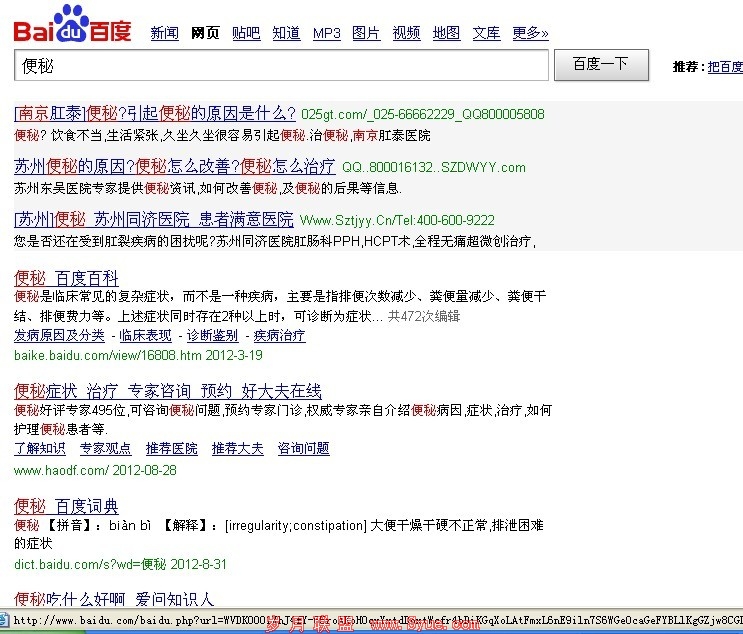Click the search box containing 便秘
The width and height of the screenshot is (743, 634).
tap(281, 65)
